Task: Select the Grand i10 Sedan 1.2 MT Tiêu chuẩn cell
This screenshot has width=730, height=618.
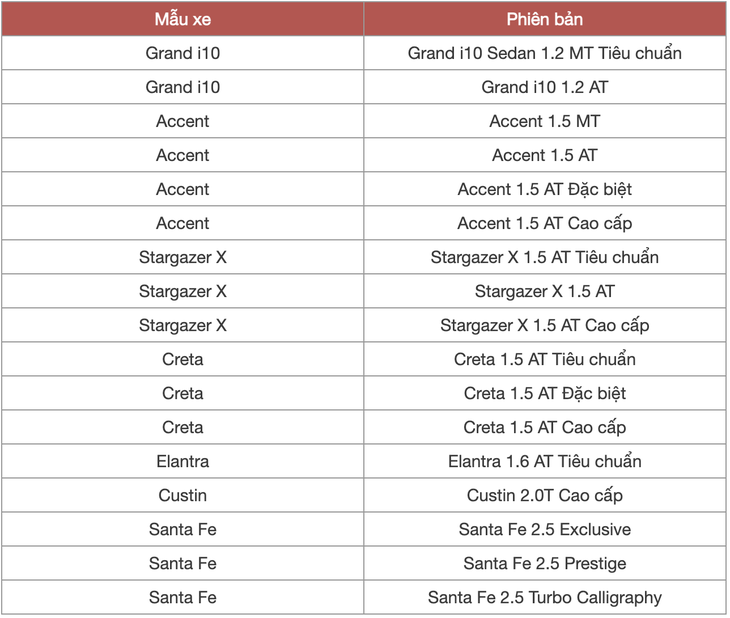Action: [545, 53]
